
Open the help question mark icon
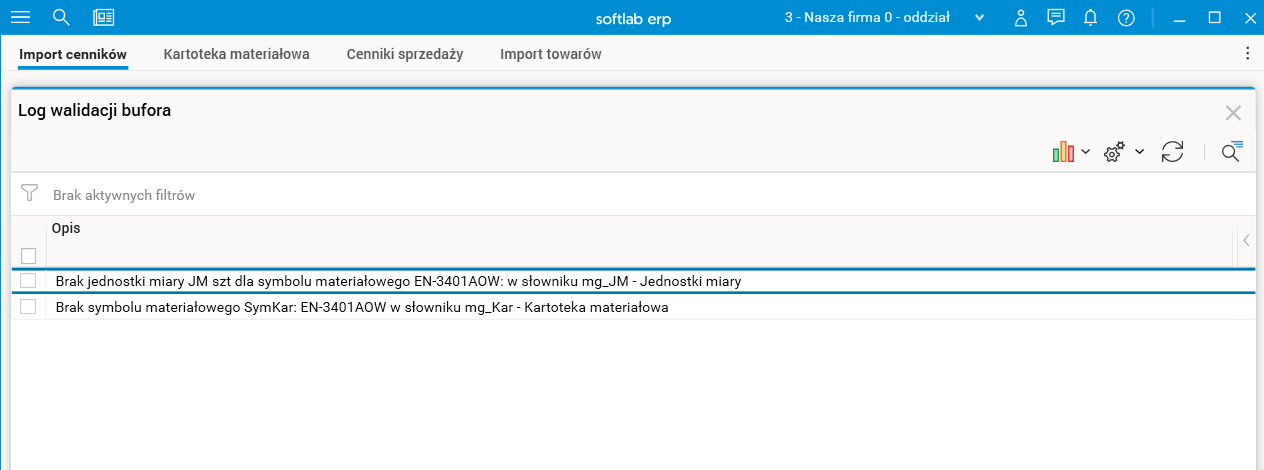(1126, 17)
